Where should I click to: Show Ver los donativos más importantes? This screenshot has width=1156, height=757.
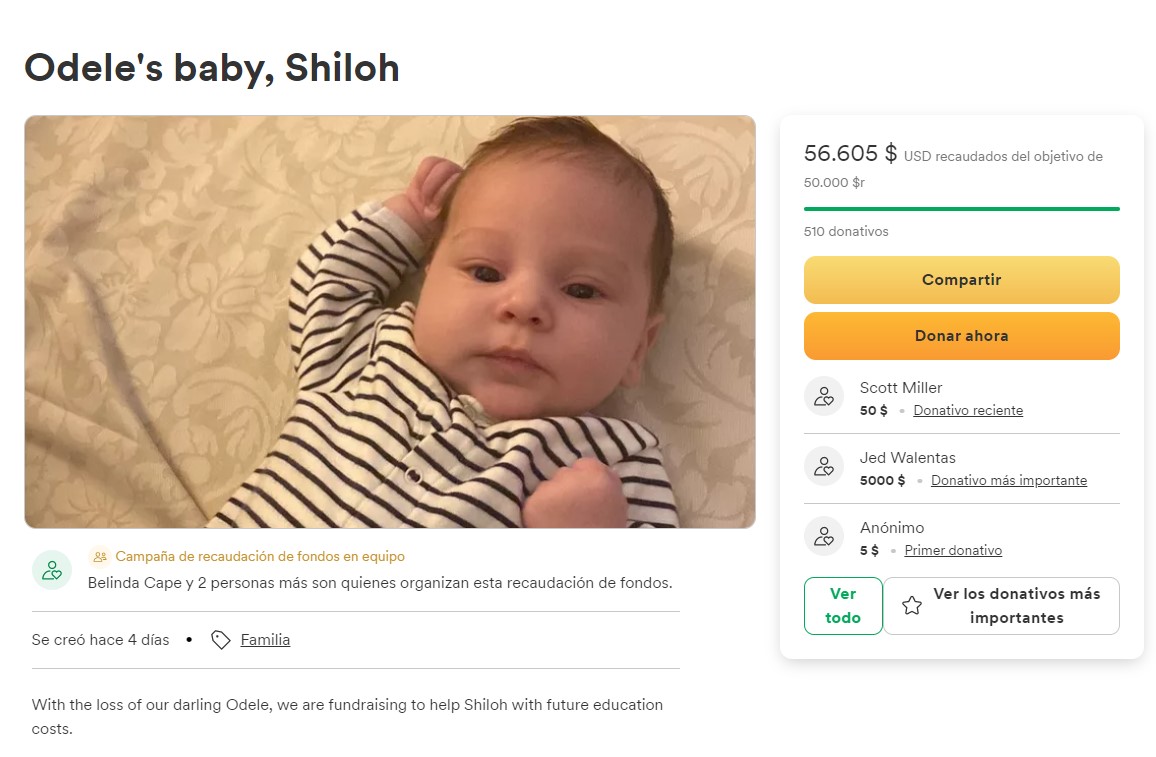(1002, 606)
